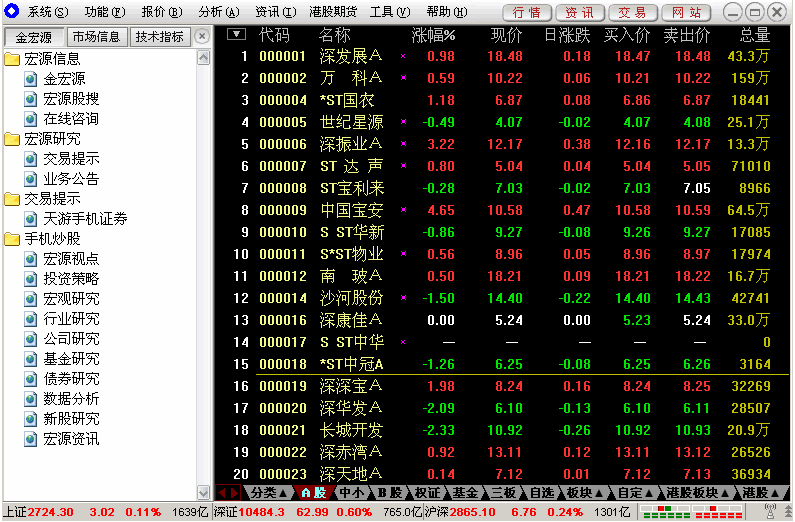
Task: Select stock row 中国宝安
Action: coord(502,210)
